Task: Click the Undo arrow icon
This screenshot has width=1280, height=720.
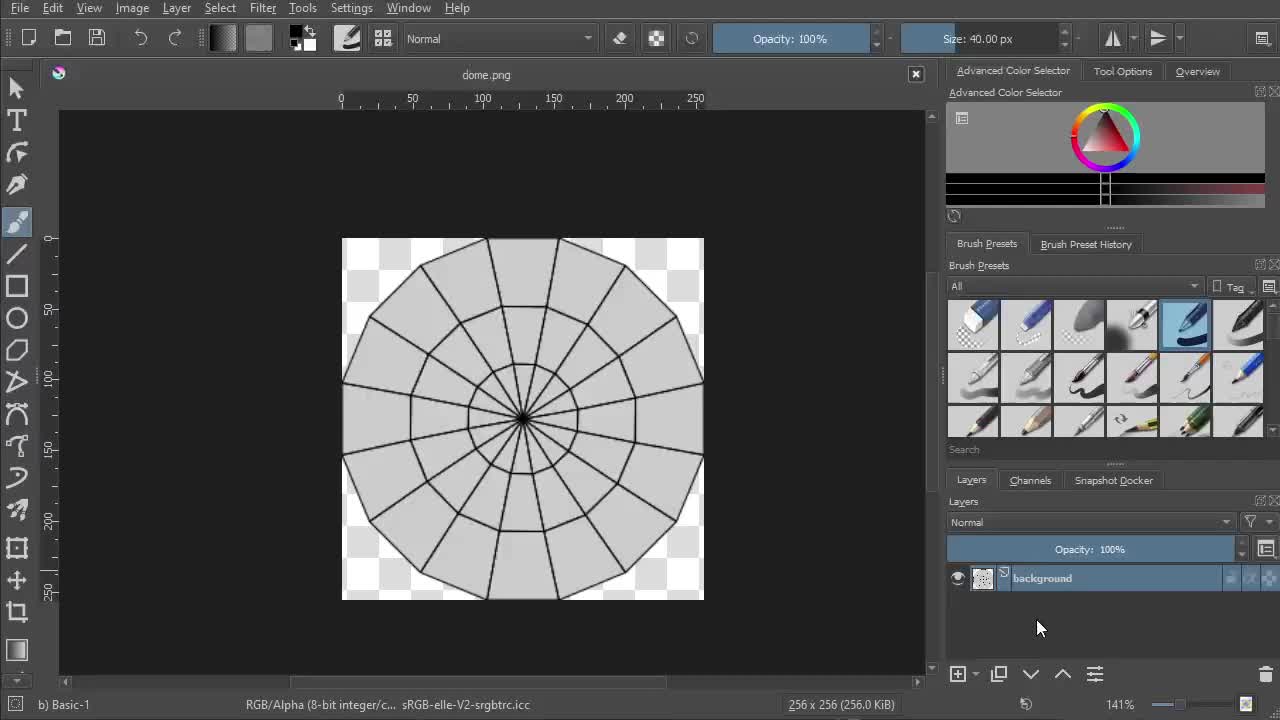Action: click(141, 39)
